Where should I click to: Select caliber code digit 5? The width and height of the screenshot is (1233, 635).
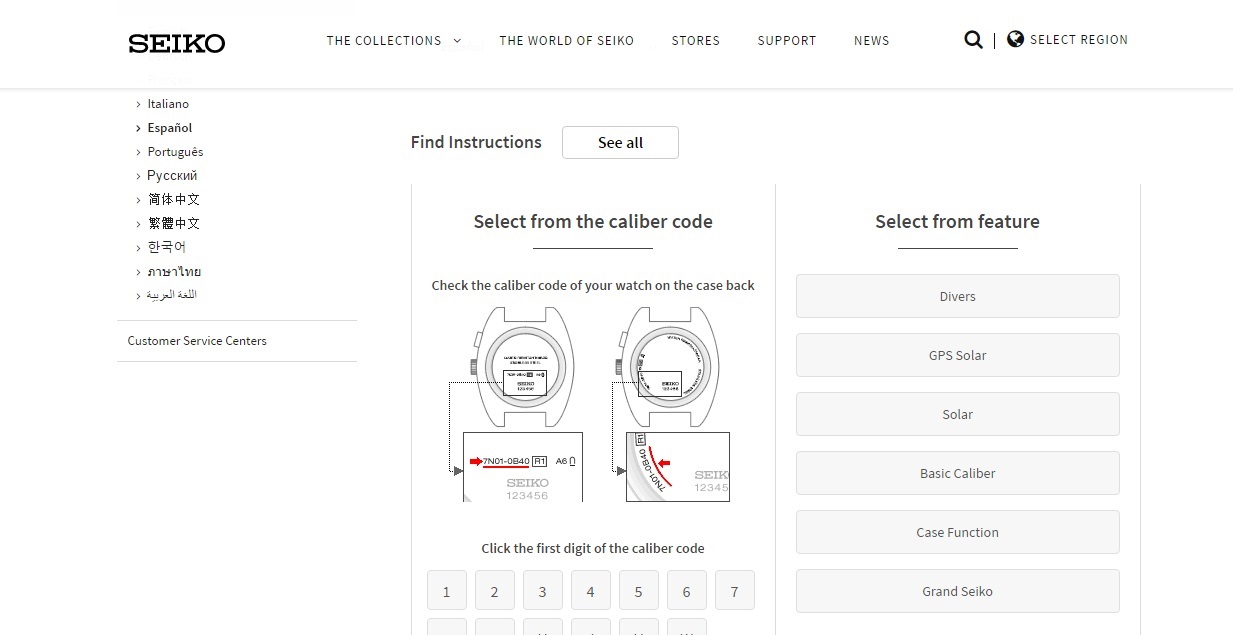click(x=638, y=591)
